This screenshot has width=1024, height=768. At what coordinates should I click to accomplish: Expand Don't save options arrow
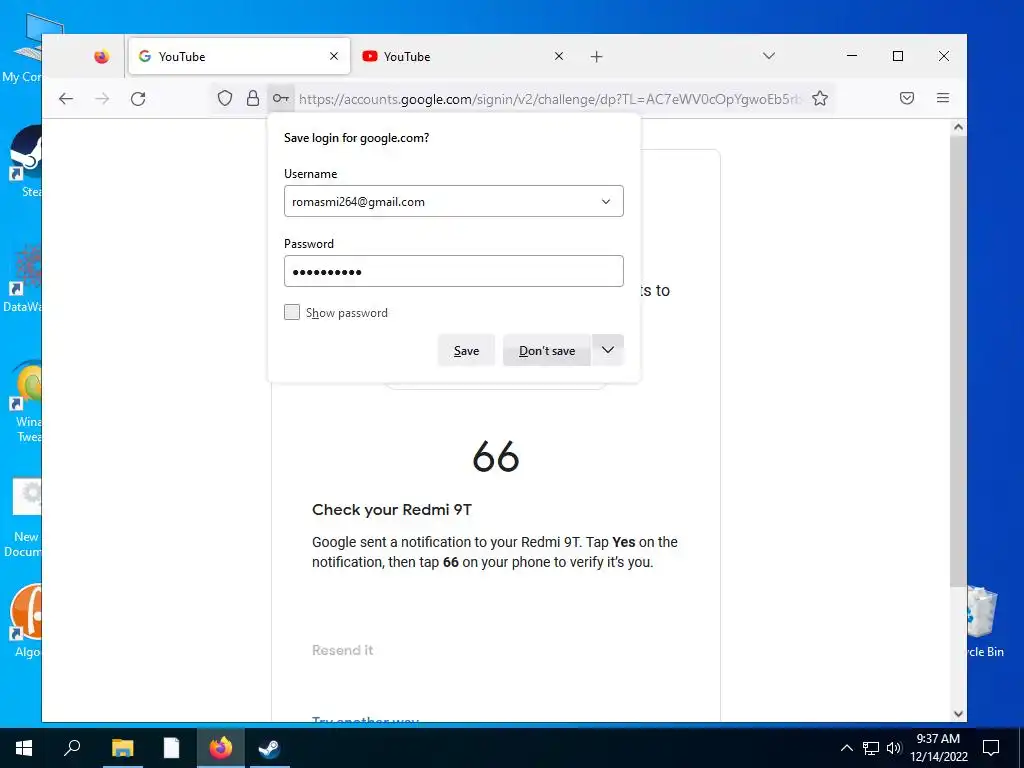pos(608,350)
